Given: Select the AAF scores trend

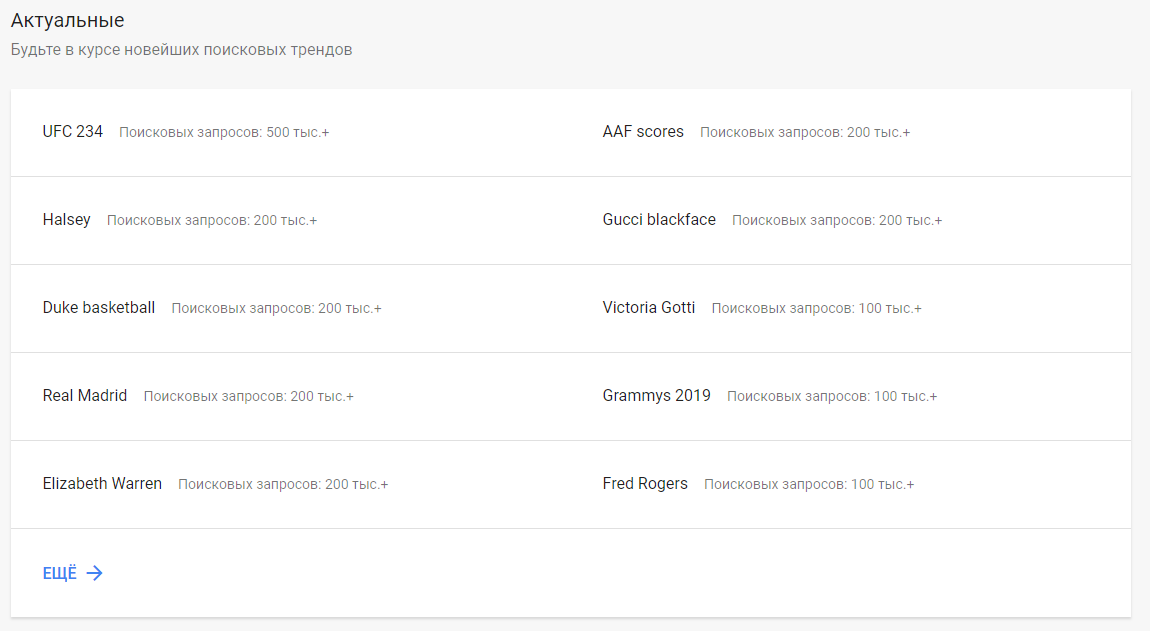Looking at the screenshot, I should click(x=643, y=132).
